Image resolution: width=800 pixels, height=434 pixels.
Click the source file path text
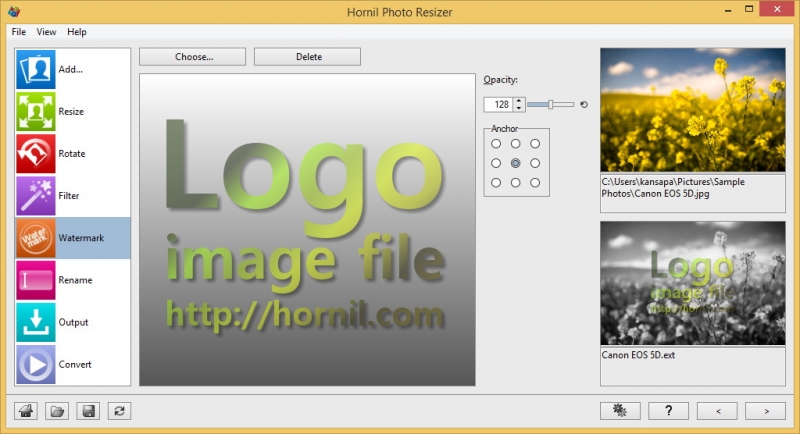click(673, 188)
